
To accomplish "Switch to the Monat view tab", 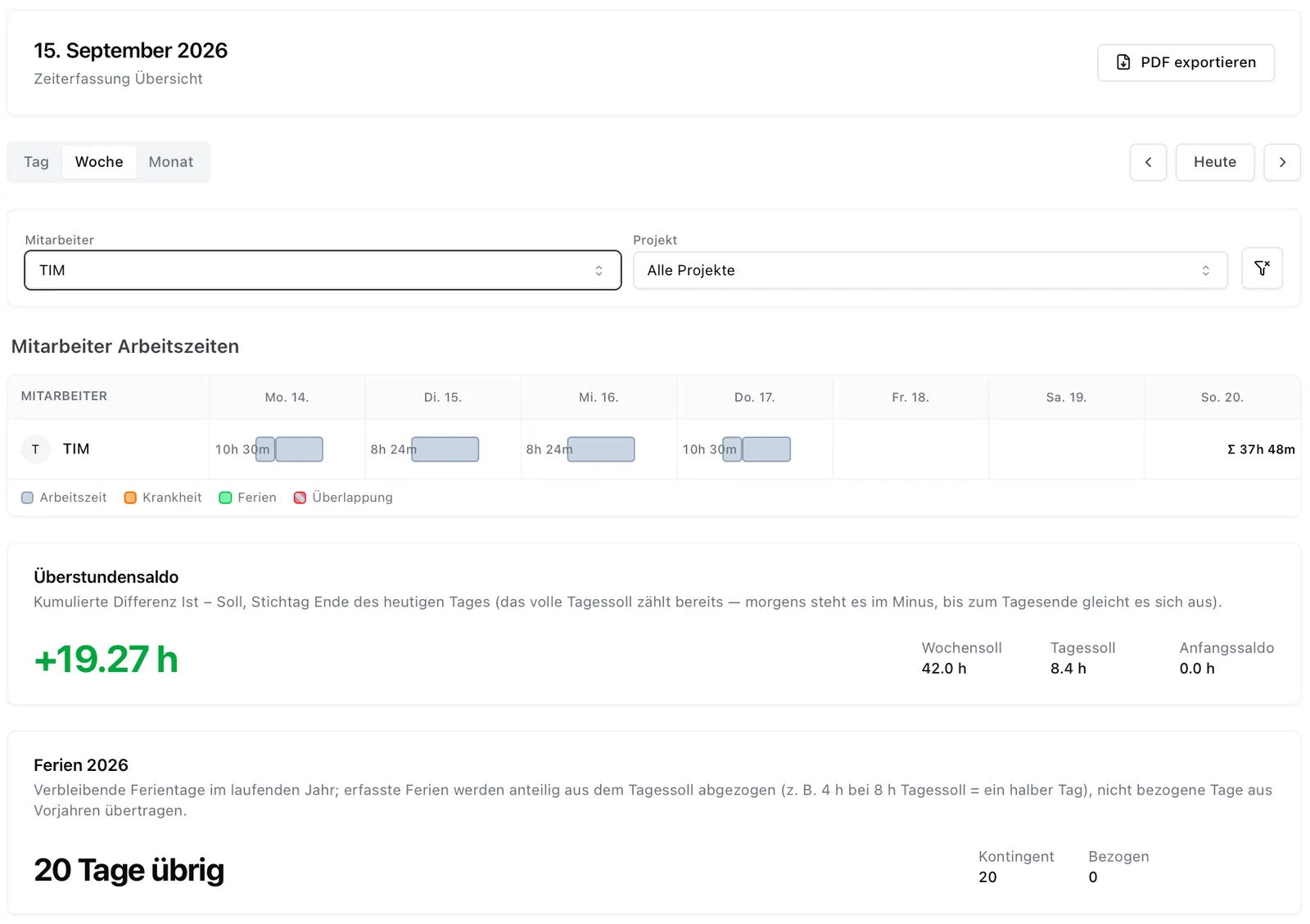I will (x=171, y=162).
